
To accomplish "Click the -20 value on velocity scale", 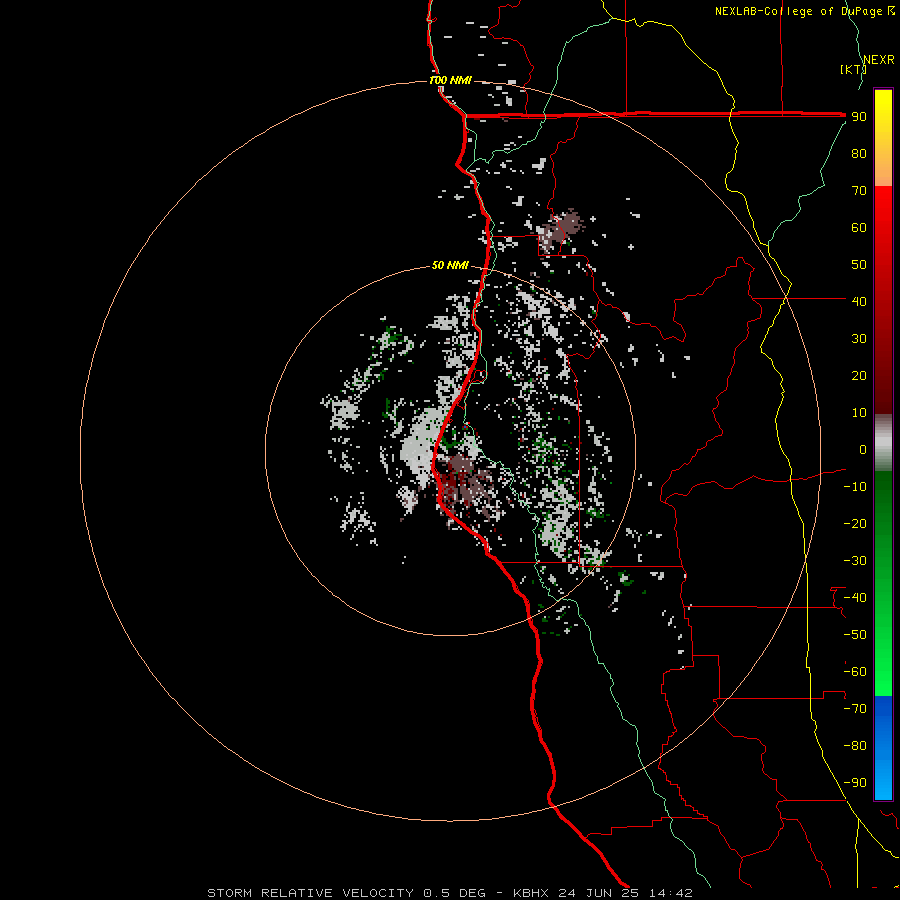I will click(855, 523).
